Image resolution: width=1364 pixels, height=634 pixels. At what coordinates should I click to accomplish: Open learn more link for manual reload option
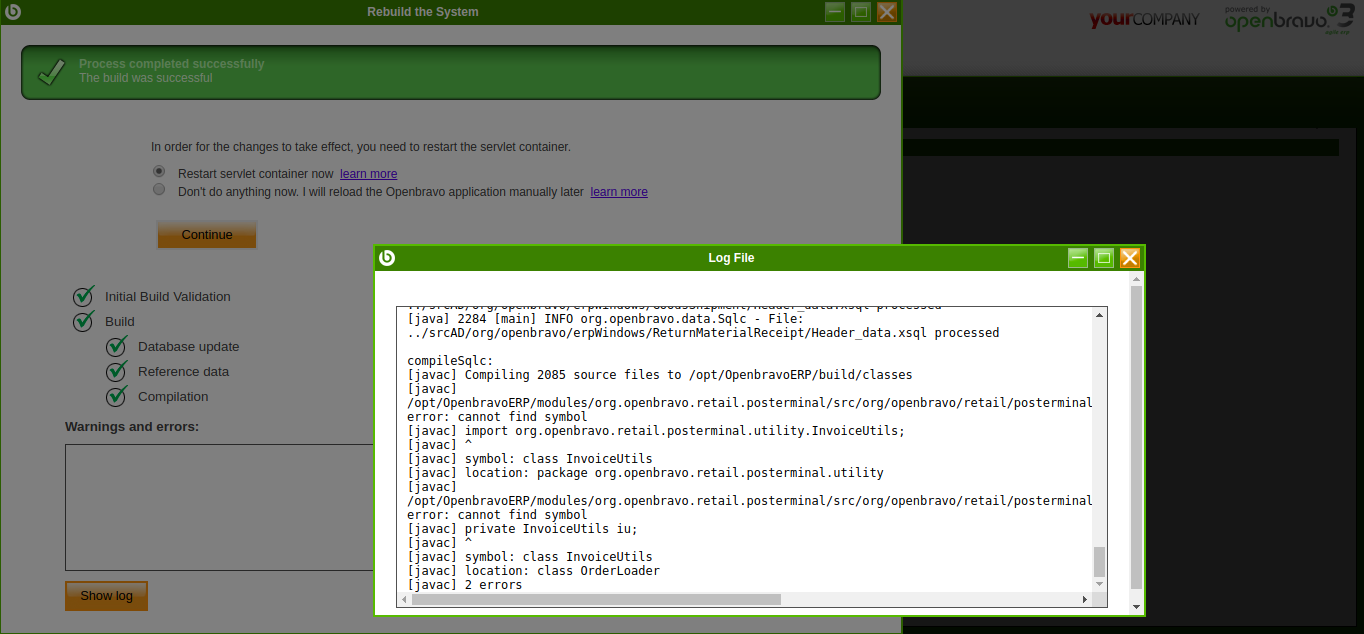click(x=619, y=192)
